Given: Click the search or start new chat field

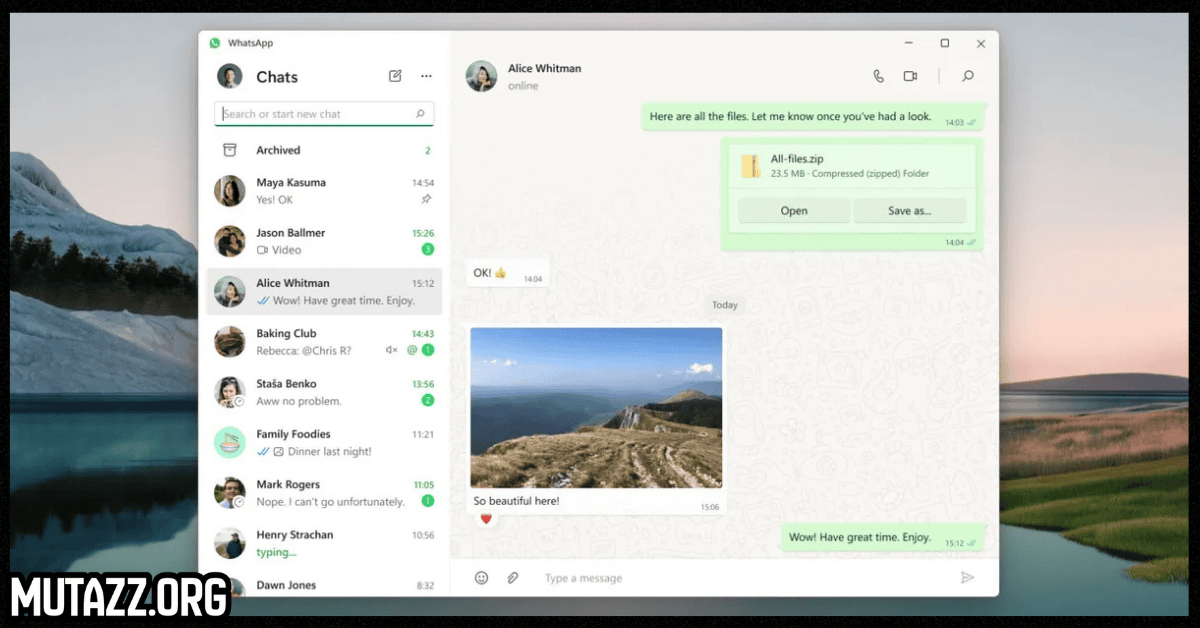Looking at the screenshot, I should [x=318, y=114].
